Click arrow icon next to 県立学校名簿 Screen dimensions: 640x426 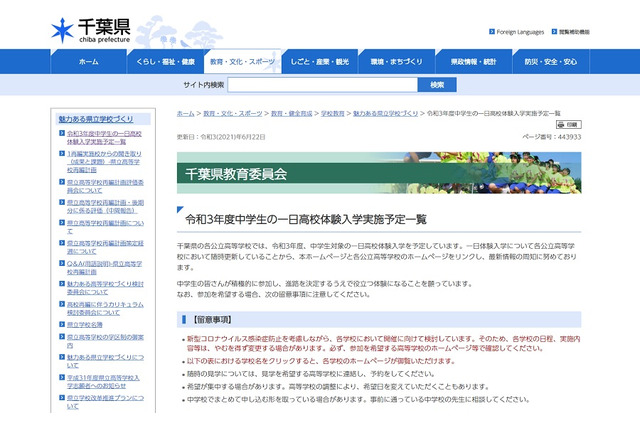[62, 324]
